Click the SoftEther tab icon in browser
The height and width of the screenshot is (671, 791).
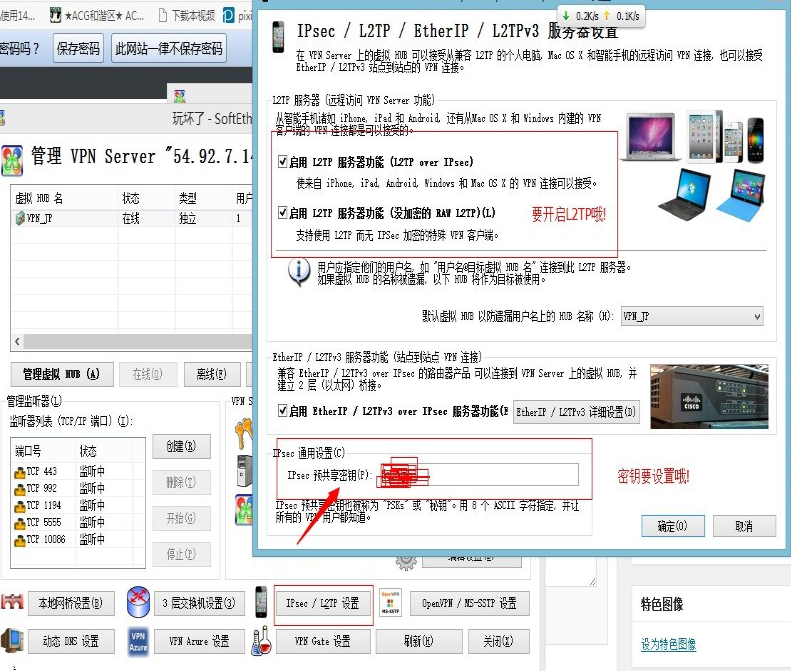tap(179, 95)
